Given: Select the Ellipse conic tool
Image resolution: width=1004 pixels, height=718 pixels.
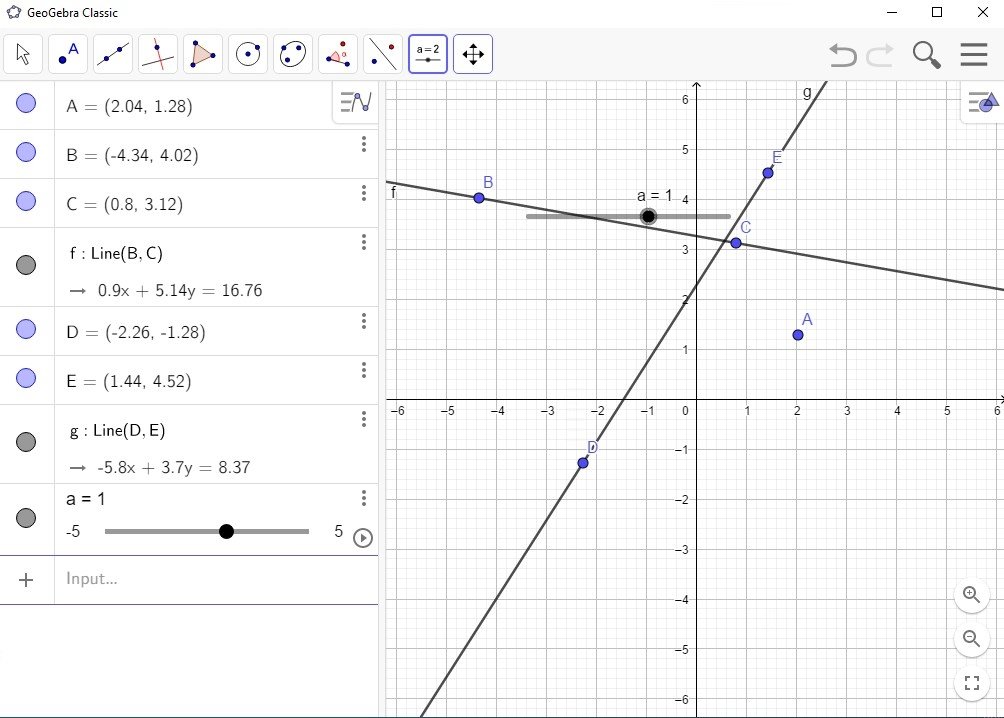Looking at the screenshot, I should (293, 54).
